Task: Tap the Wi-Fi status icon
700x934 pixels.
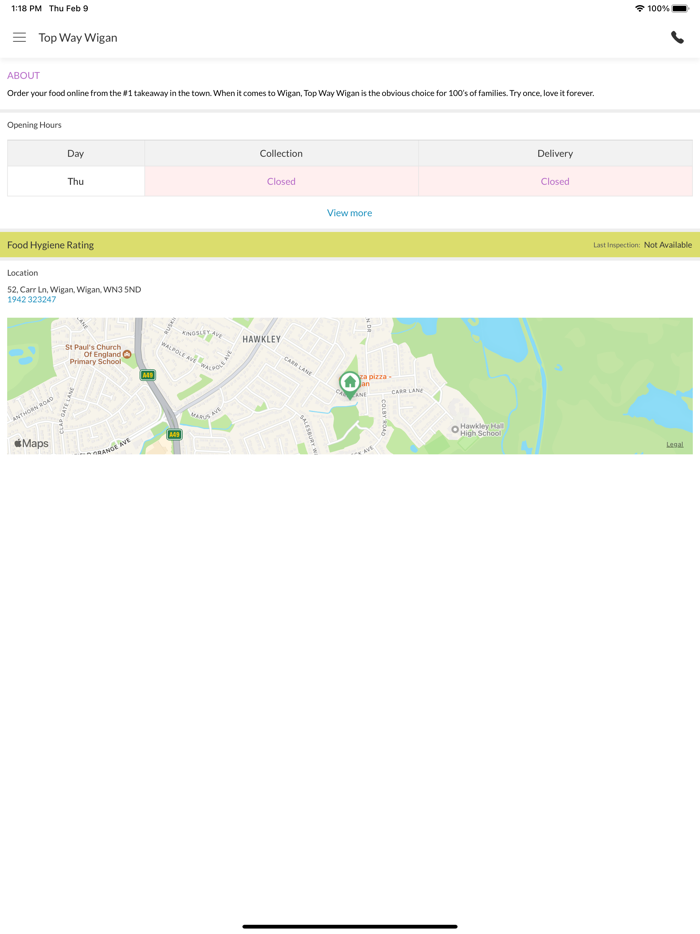Action: pyautogui.click(x=640, y=8)
